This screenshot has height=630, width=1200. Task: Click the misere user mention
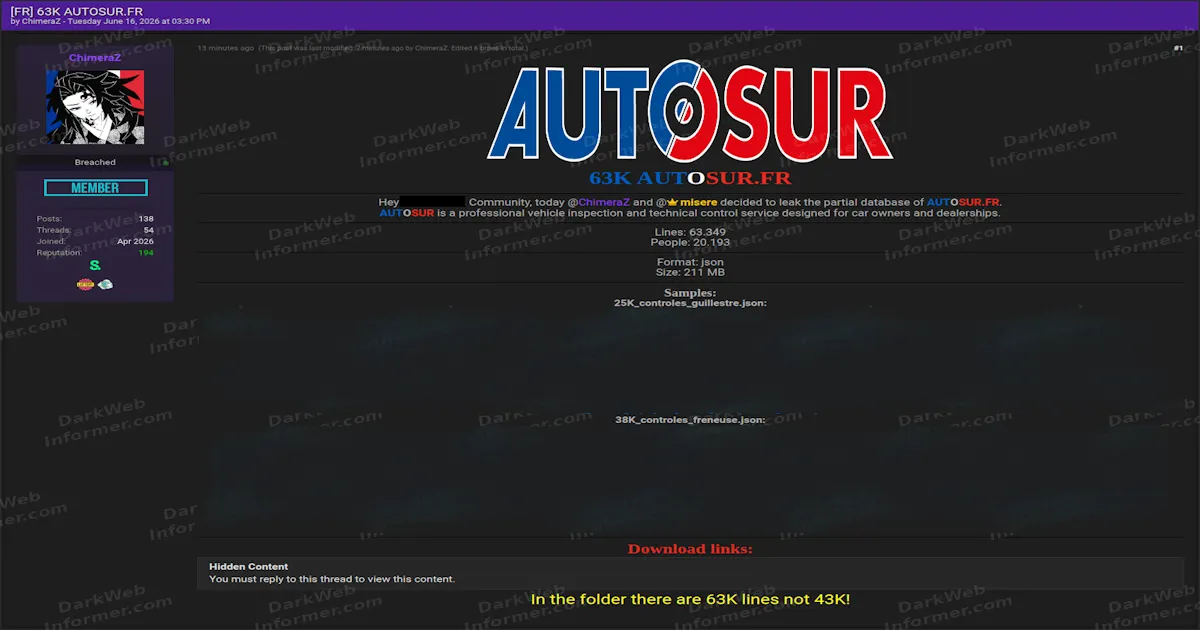699,202
